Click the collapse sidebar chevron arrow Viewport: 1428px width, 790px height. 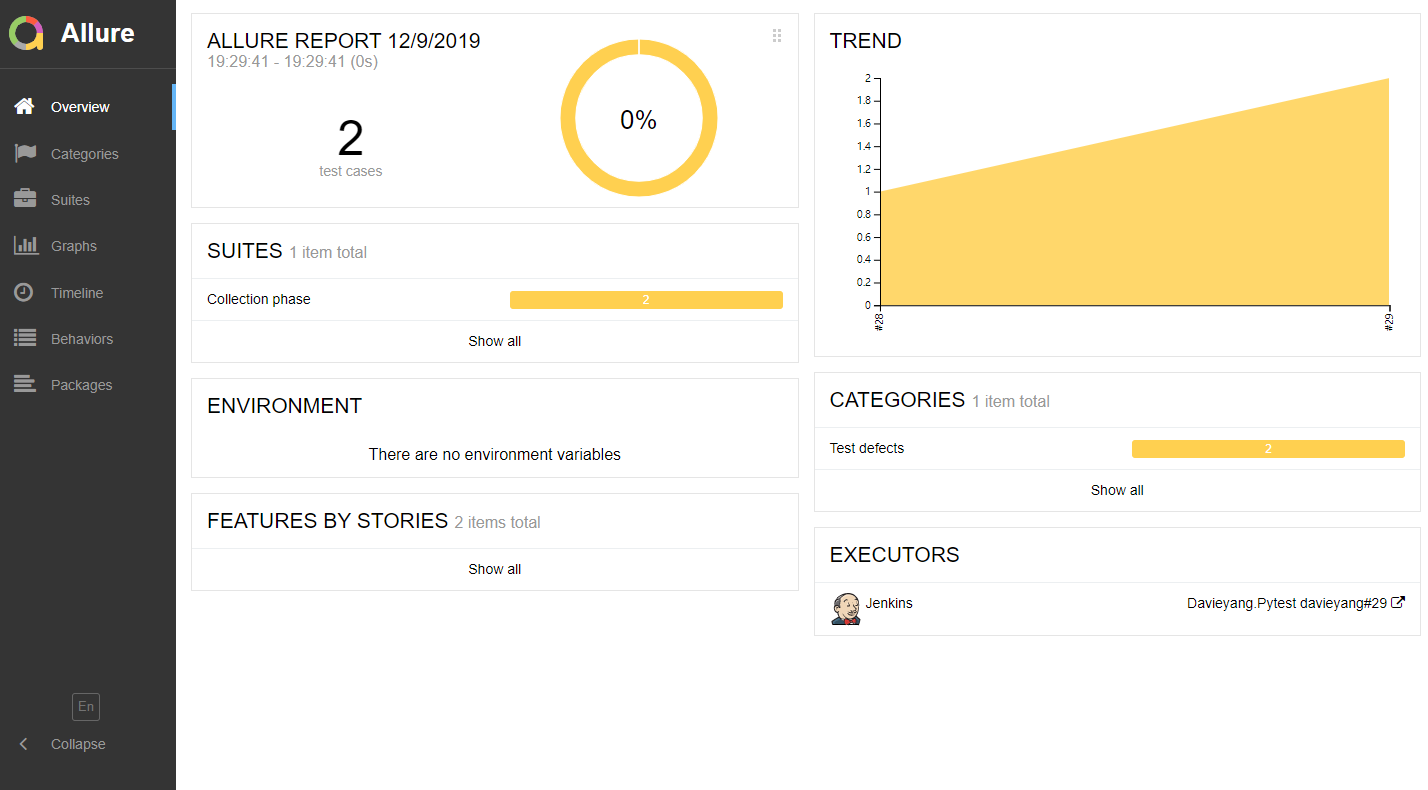24,744
